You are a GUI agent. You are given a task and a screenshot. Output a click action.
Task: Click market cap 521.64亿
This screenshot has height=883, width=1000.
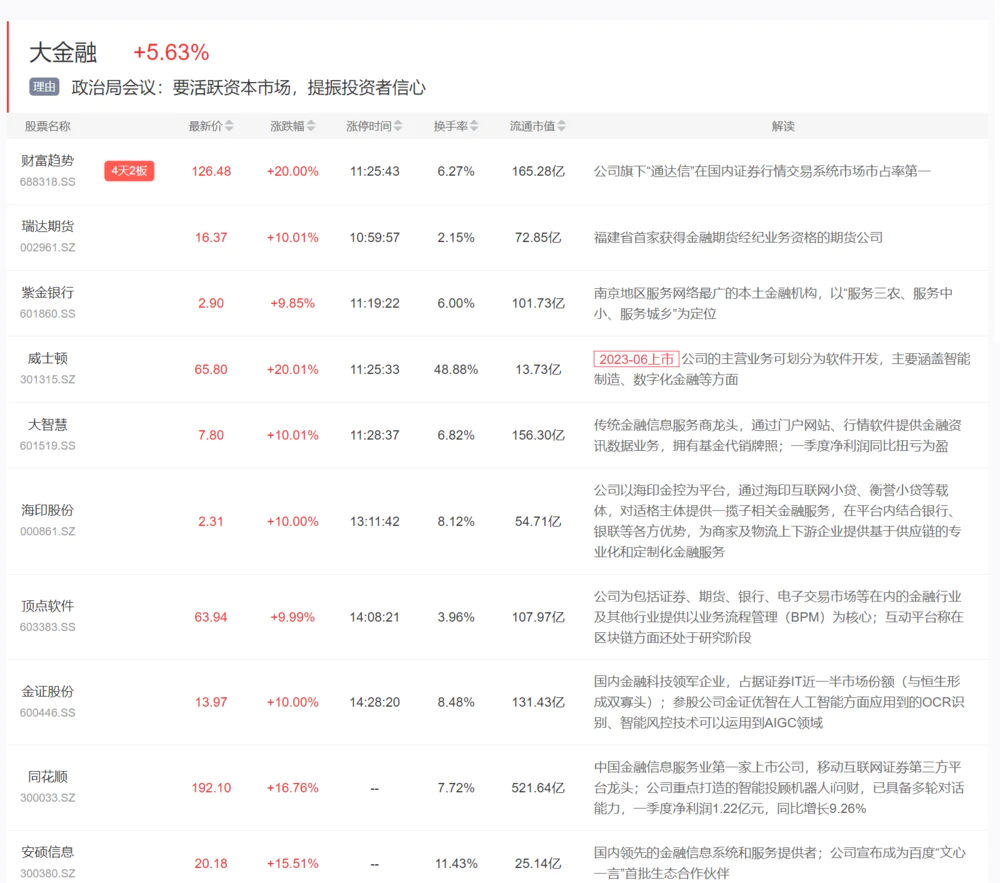pos(538,788)
